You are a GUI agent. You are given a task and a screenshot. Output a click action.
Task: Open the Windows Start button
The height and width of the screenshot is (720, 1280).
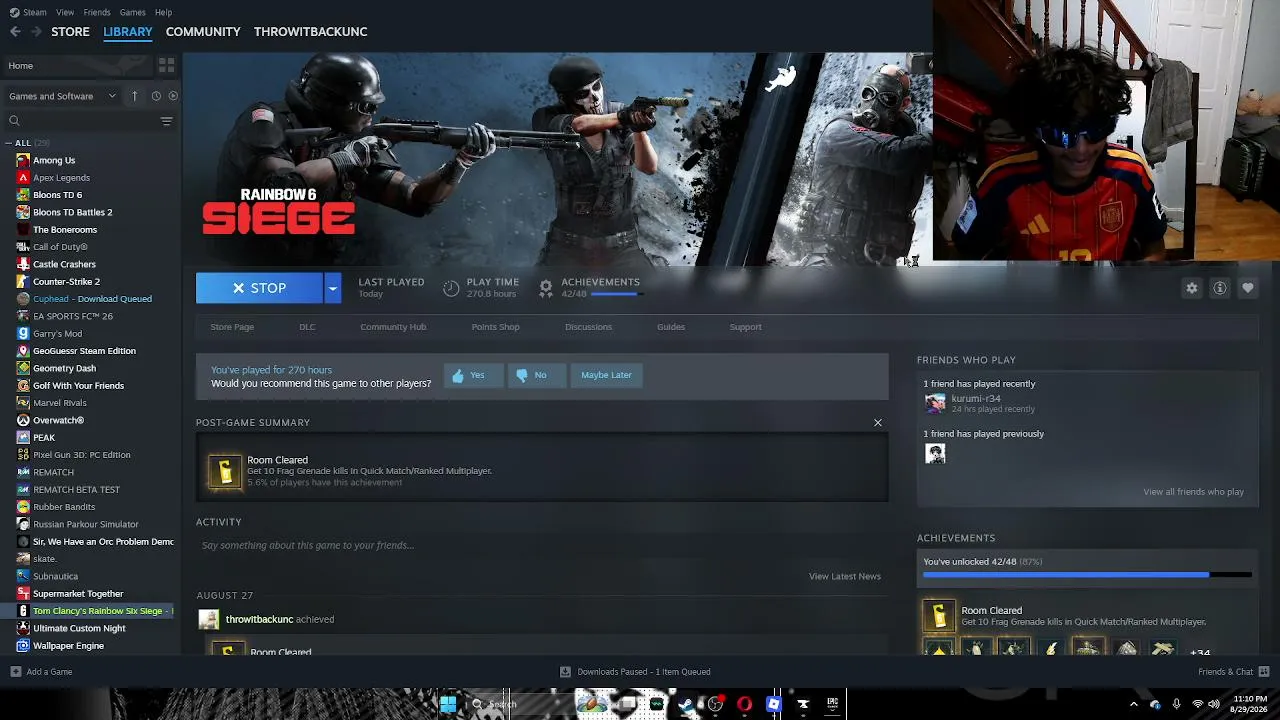pos(448,704)
